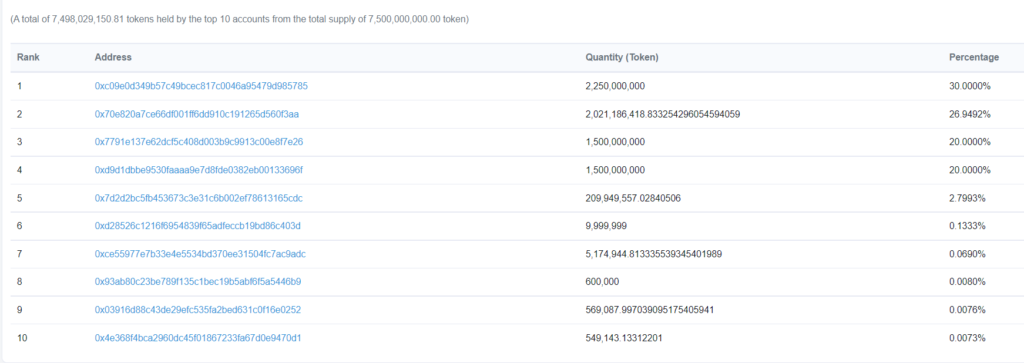Open rank 3 address starting with 0x7791e137
The height and width of the screenshot is (363, 1024).
click(199, 142)
